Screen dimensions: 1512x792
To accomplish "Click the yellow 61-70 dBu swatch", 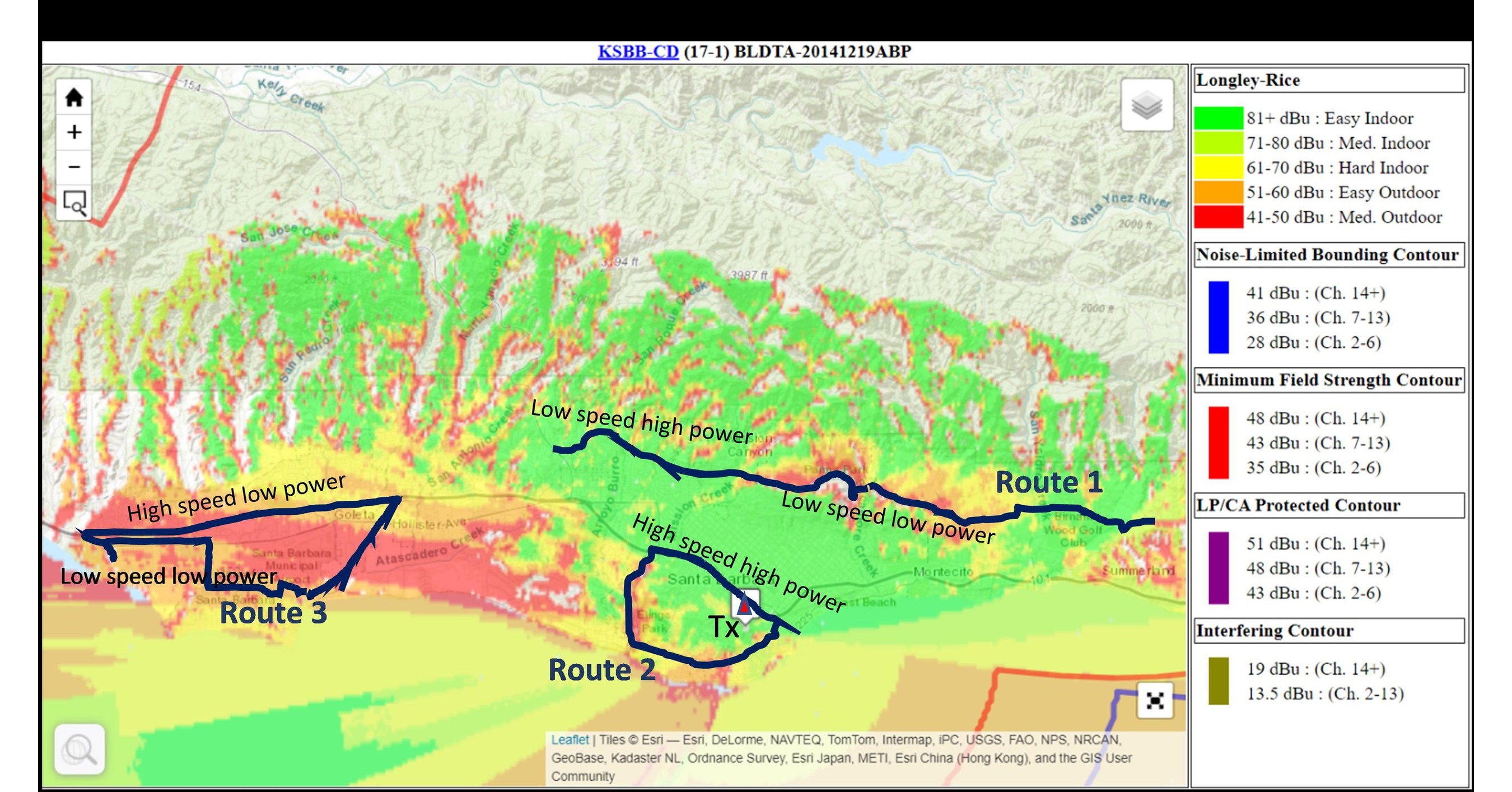I will [1219, 167].
